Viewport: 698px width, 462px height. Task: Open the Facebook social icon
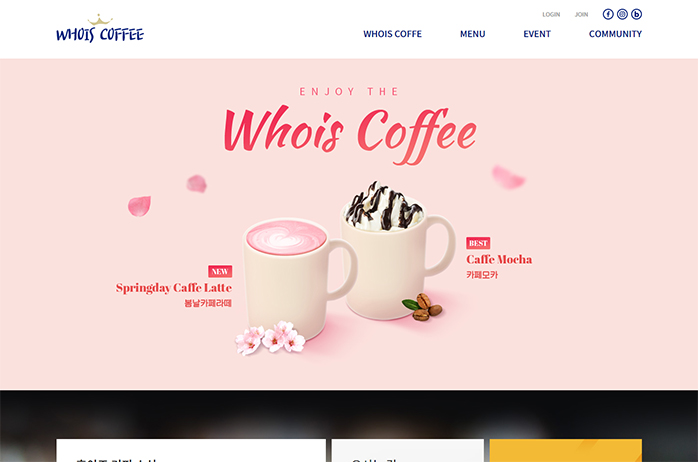(x=608, y=14)
